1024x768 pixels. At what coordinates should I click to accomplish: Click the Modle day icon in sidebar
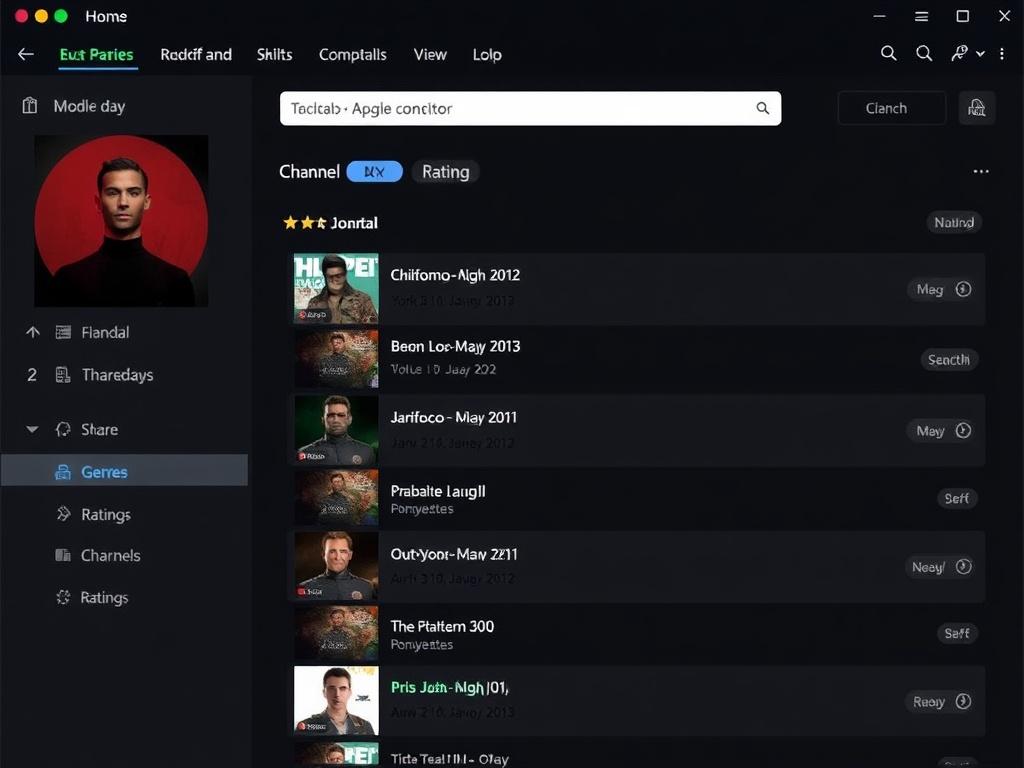(30, 106)
